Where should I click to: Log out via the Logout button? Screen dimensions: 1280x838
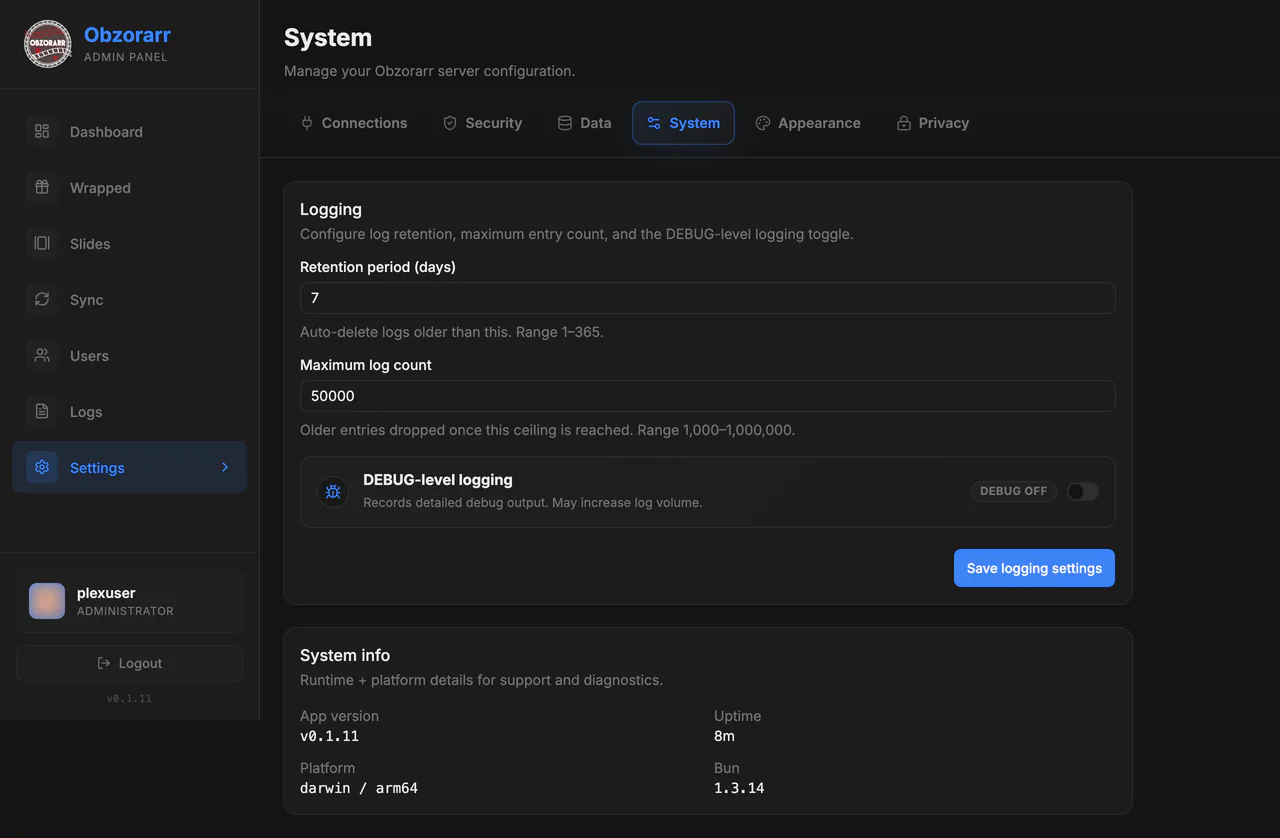click(129, 663)
